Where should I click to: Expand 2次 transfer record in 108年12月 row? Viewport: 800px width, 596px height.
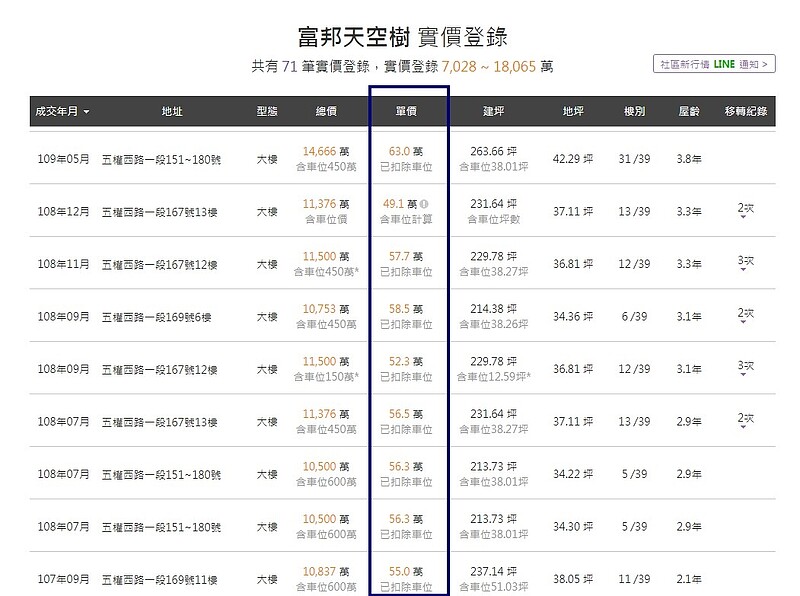pos(745,210)
